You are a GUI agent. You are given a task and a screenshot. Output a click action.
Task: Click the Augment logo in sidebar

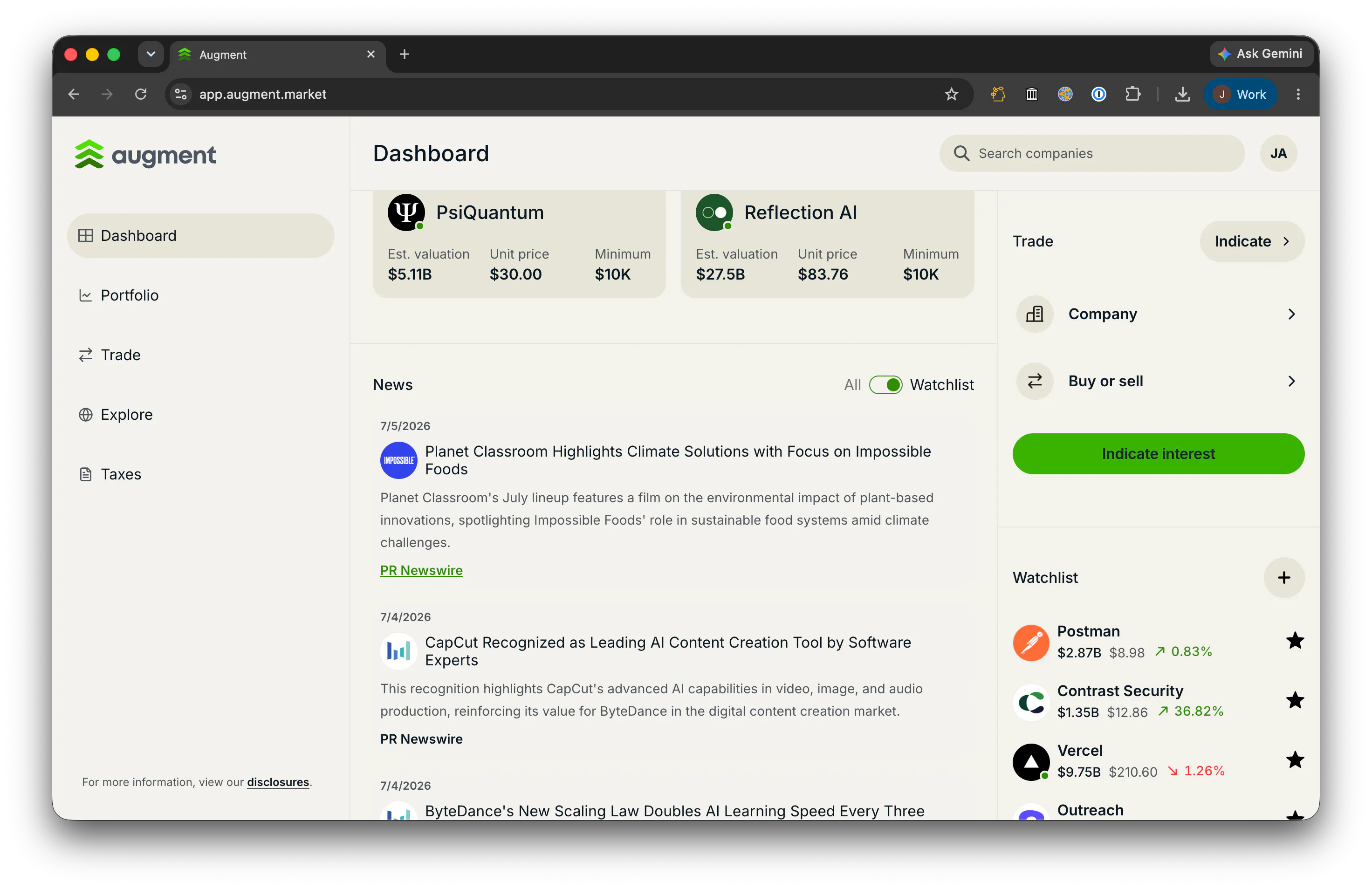[145, 155]
